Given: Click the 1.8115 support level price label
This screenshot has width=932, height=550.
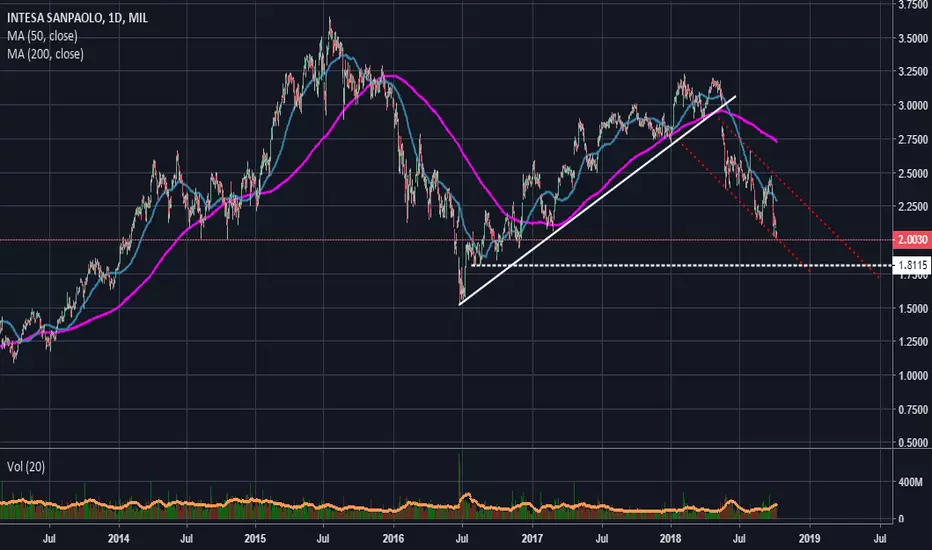Looking at the screenshot, I should (x=912, y=265).
